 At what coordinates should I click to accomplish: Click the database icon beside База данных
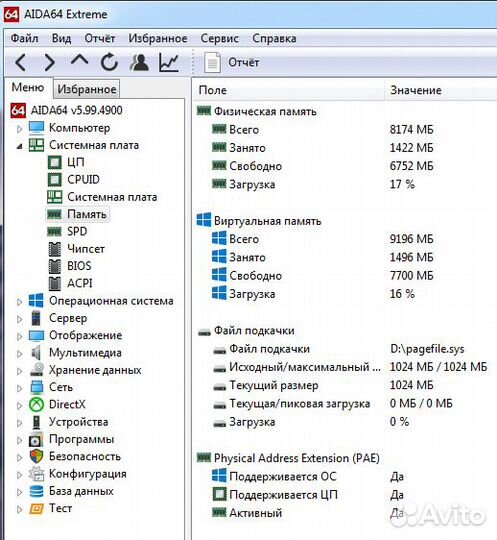click(x=37, y=491)
